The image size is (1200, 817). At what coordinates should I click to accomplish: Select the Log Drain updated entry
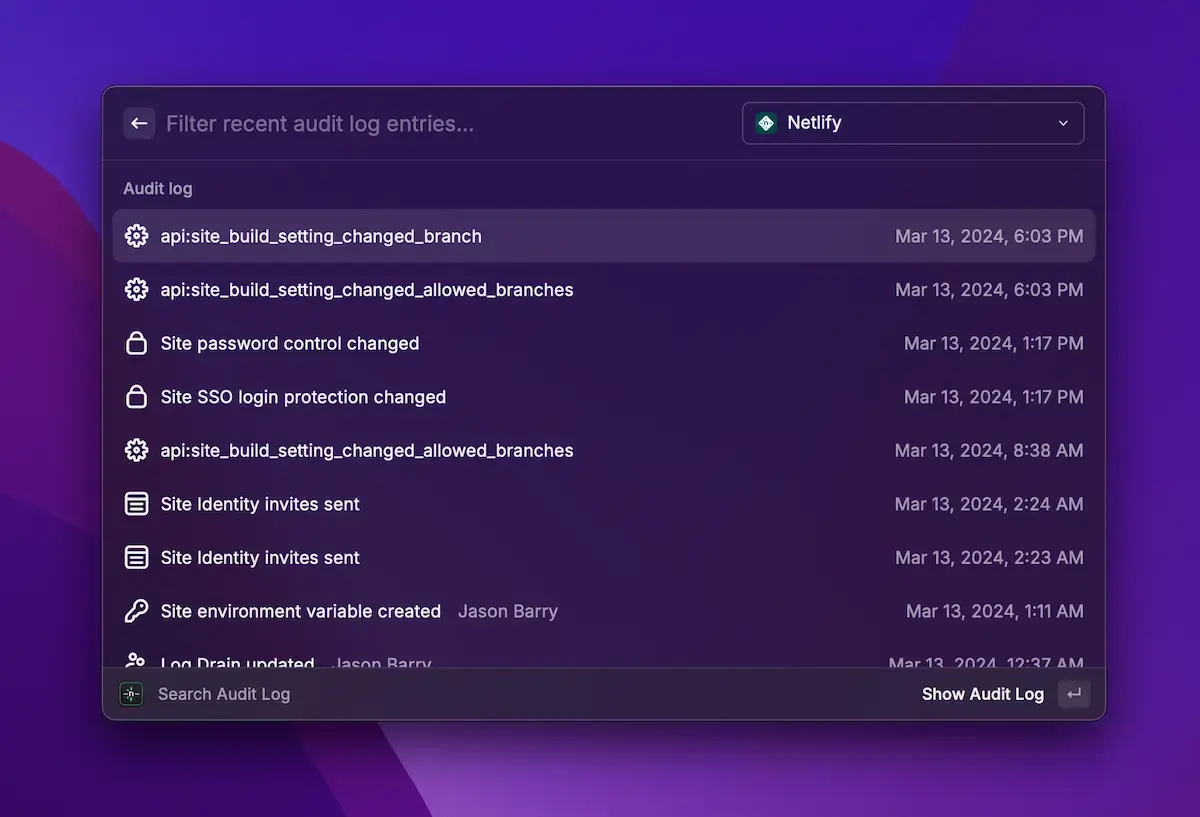(x=237, y=661)
